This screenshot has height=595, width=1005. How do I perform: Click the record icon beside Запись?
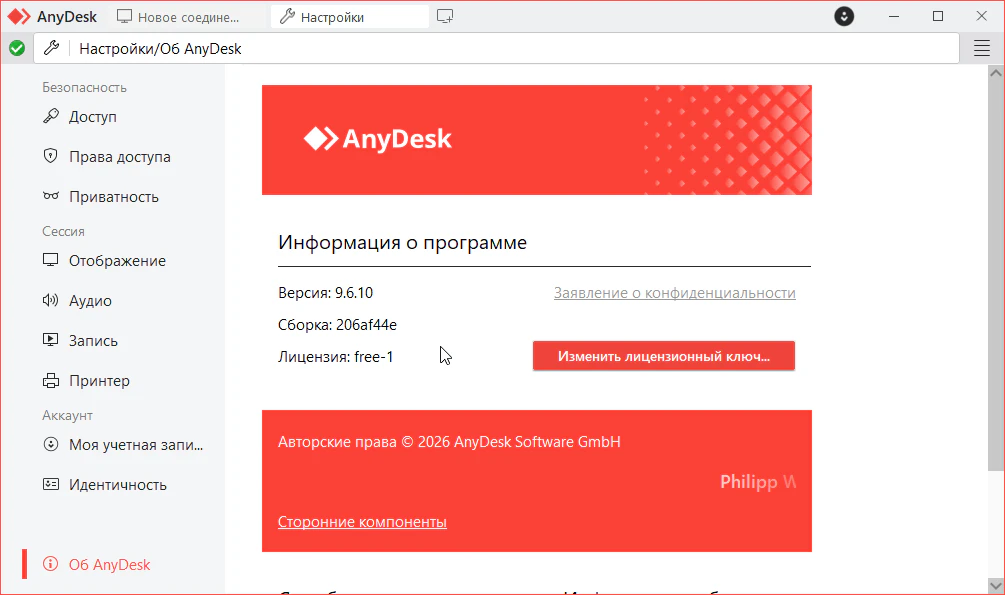click(51, 341)
